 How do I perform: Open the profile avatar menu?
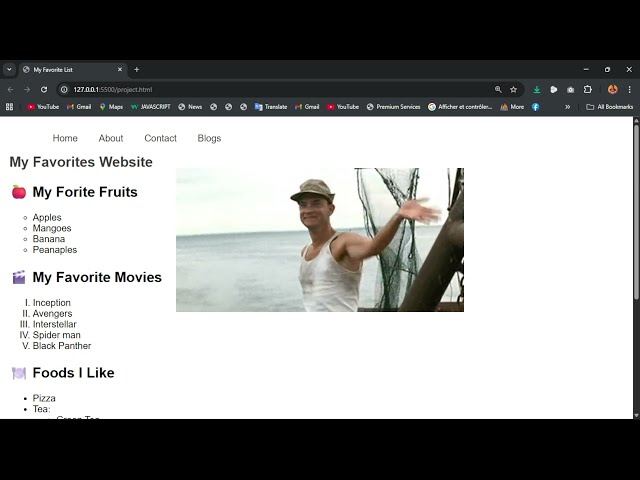[613, 89]
